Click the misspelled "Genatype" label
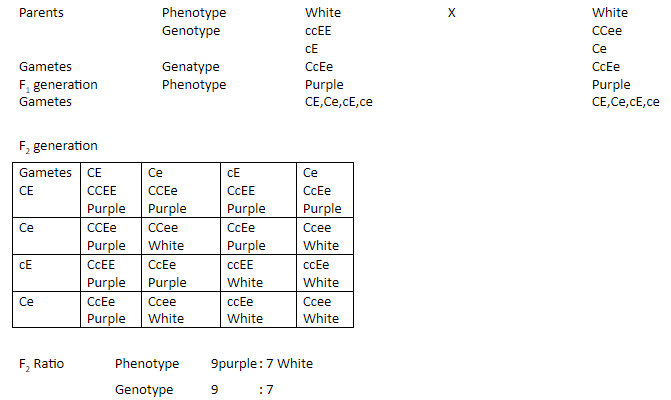Image resolution: width=671 pixels, height=400 pixels. tap(191, 67)
